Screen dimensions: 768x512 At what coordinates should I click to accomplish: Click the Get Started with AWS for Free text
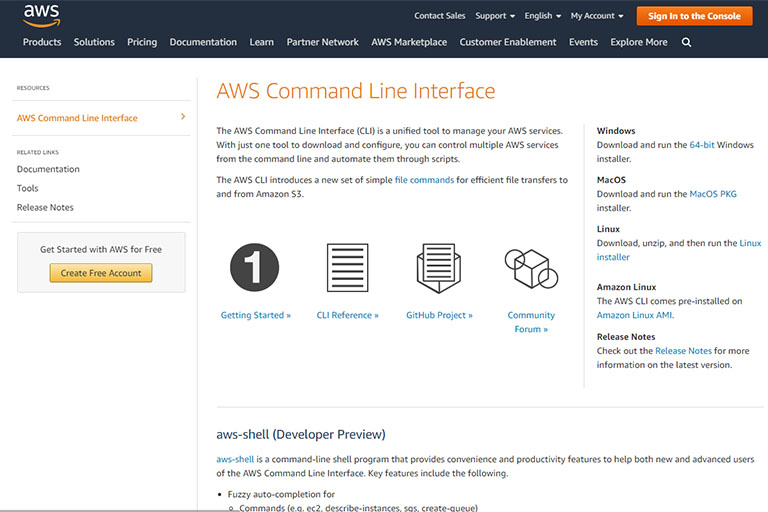pyautogui.click(x=101, y=249)
